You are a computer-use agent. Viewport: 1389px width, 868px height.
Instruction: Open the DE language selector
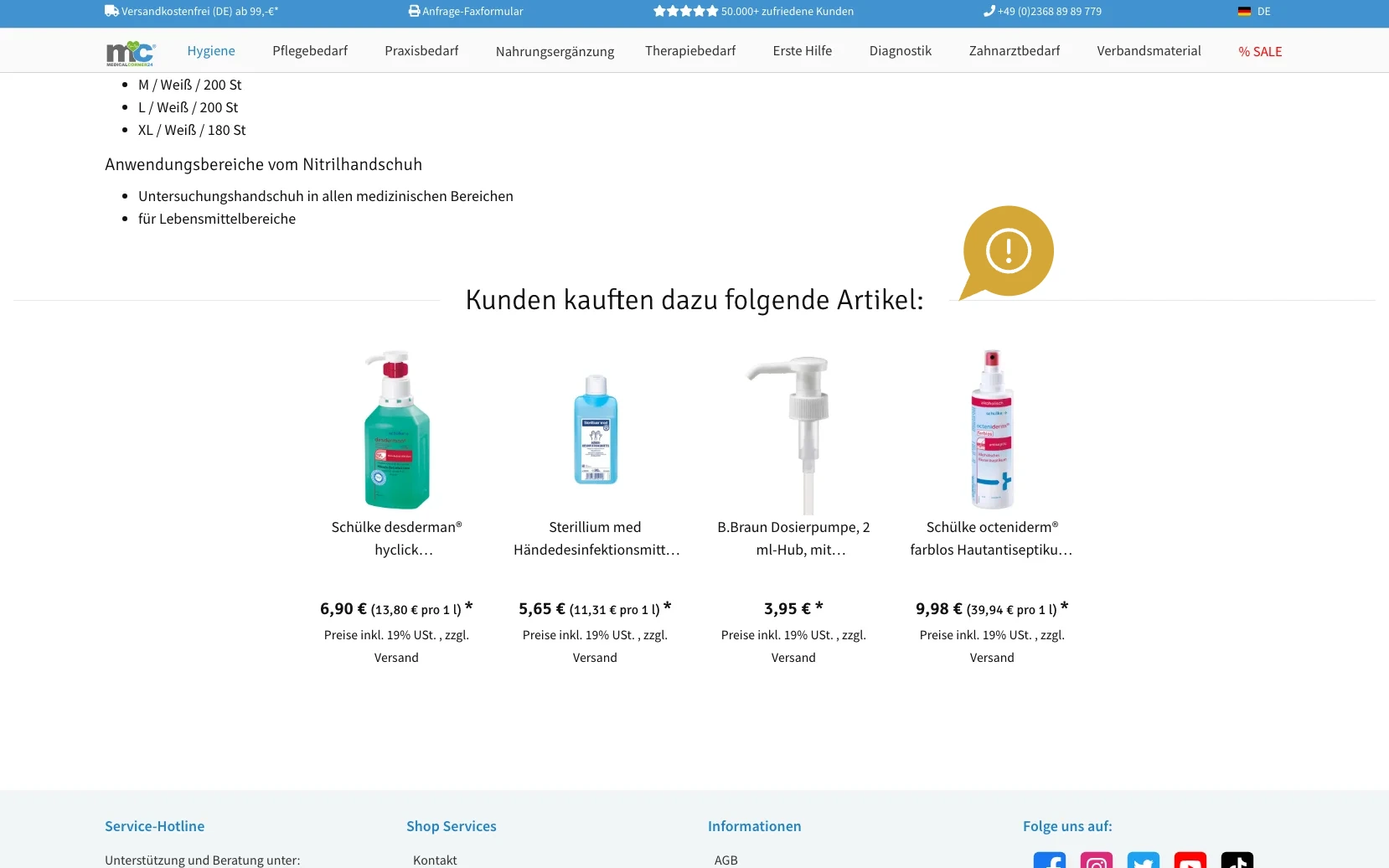pos(1254,11)
